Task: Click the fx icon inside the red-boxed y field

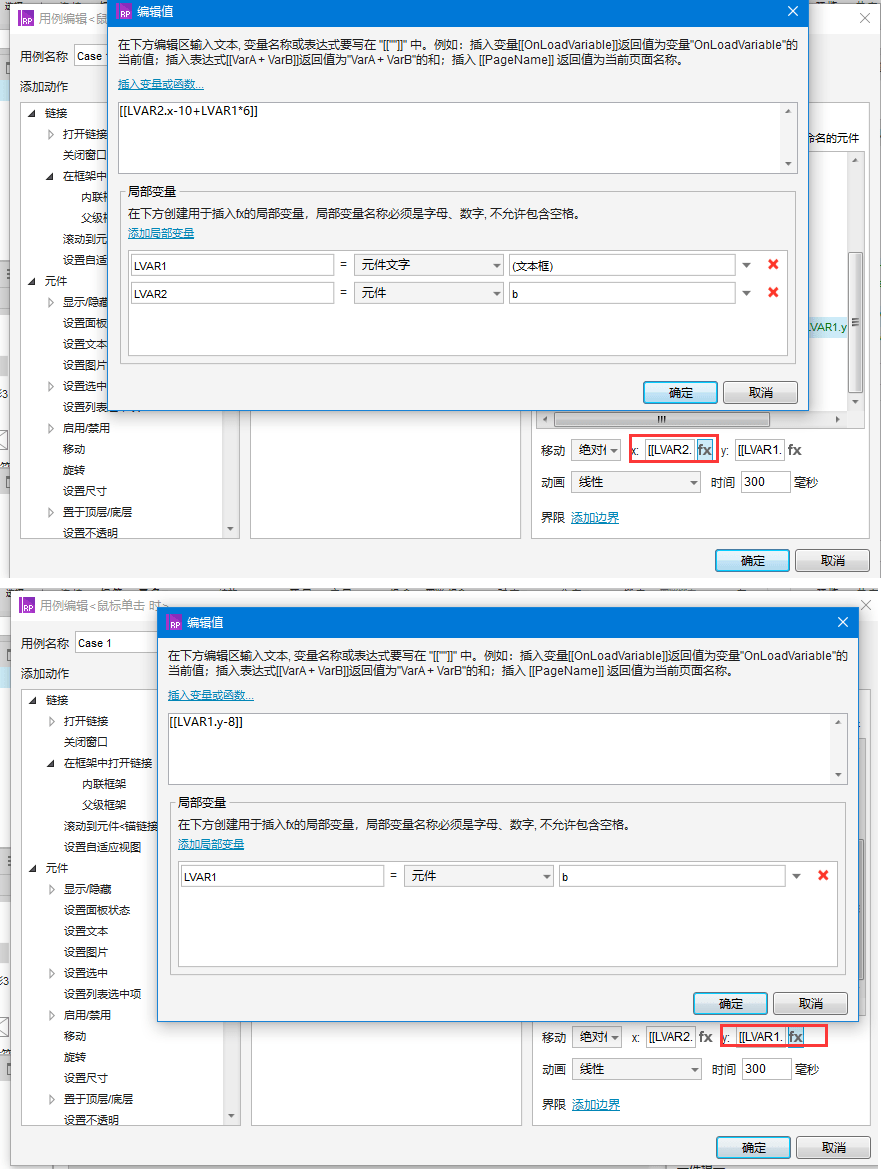Action: coord(796,1037)
